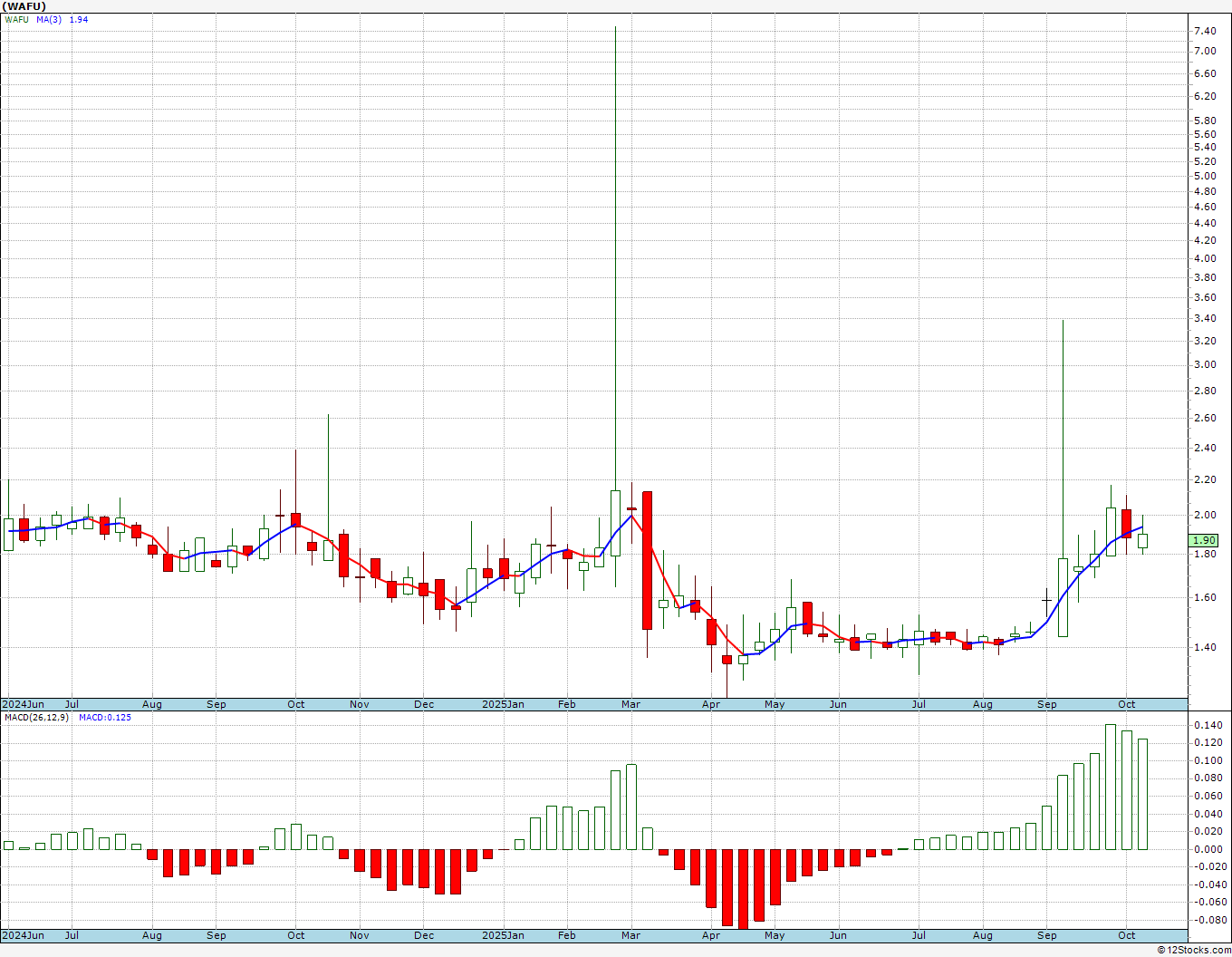Click the "0.000" MACD zero-line label
The image size is (1232, 957).
click(x=1208, y=849)
